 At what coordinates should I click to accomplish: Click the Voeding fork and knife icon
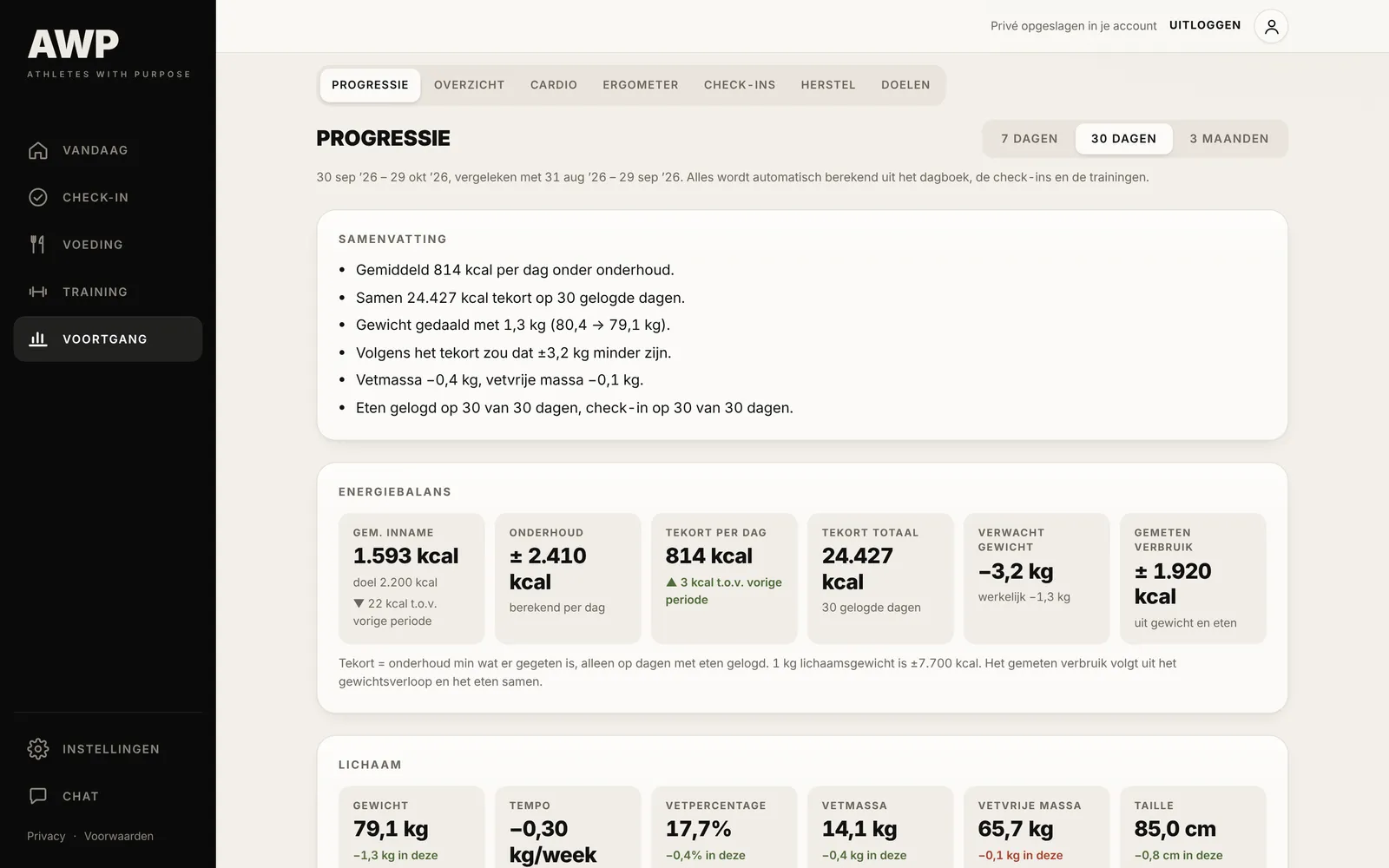pyautogui.click(x=38, y=245)
